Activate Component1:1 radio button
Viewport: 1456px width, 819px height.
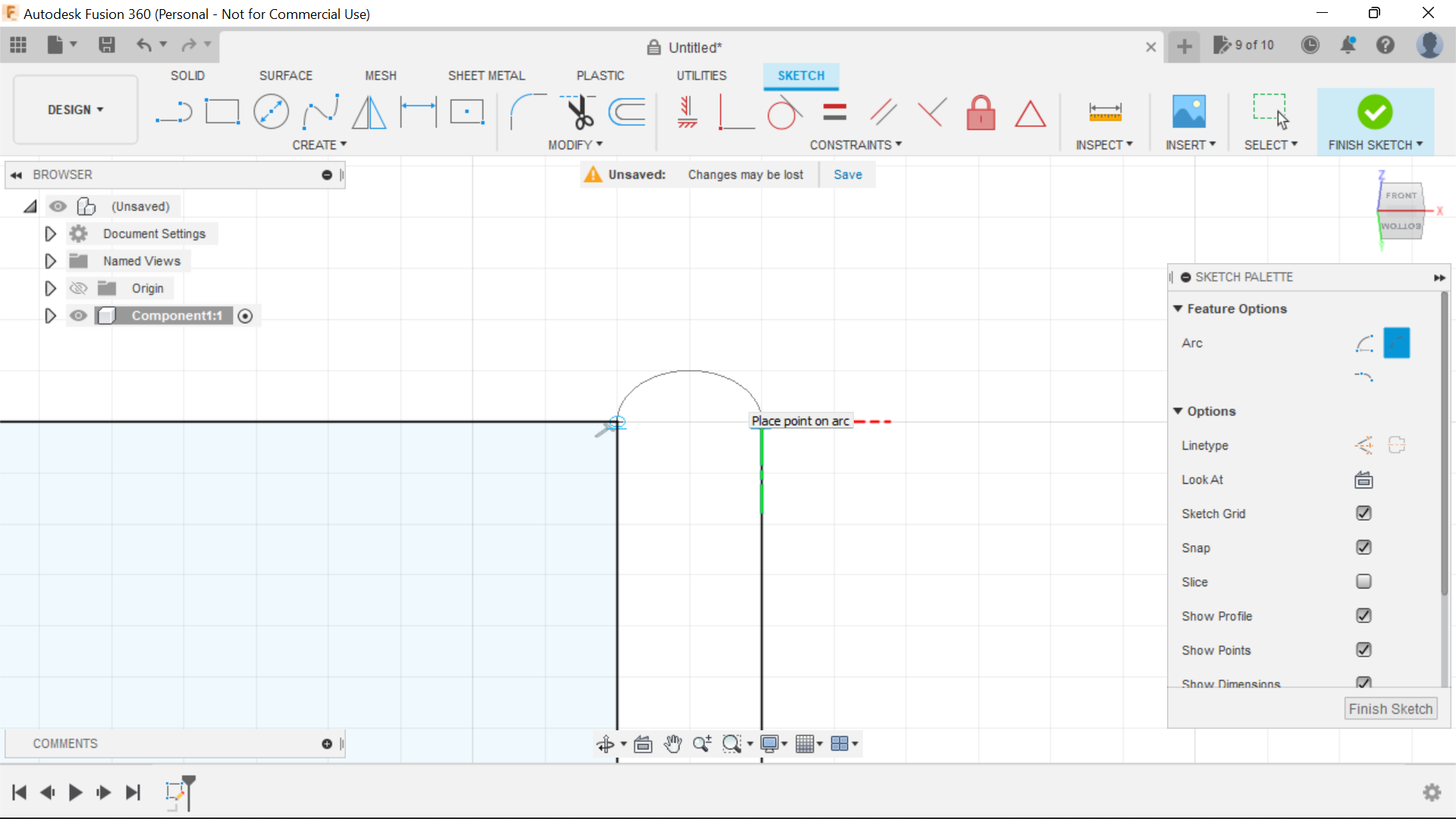pyautogui.click(x=245, y=316)
